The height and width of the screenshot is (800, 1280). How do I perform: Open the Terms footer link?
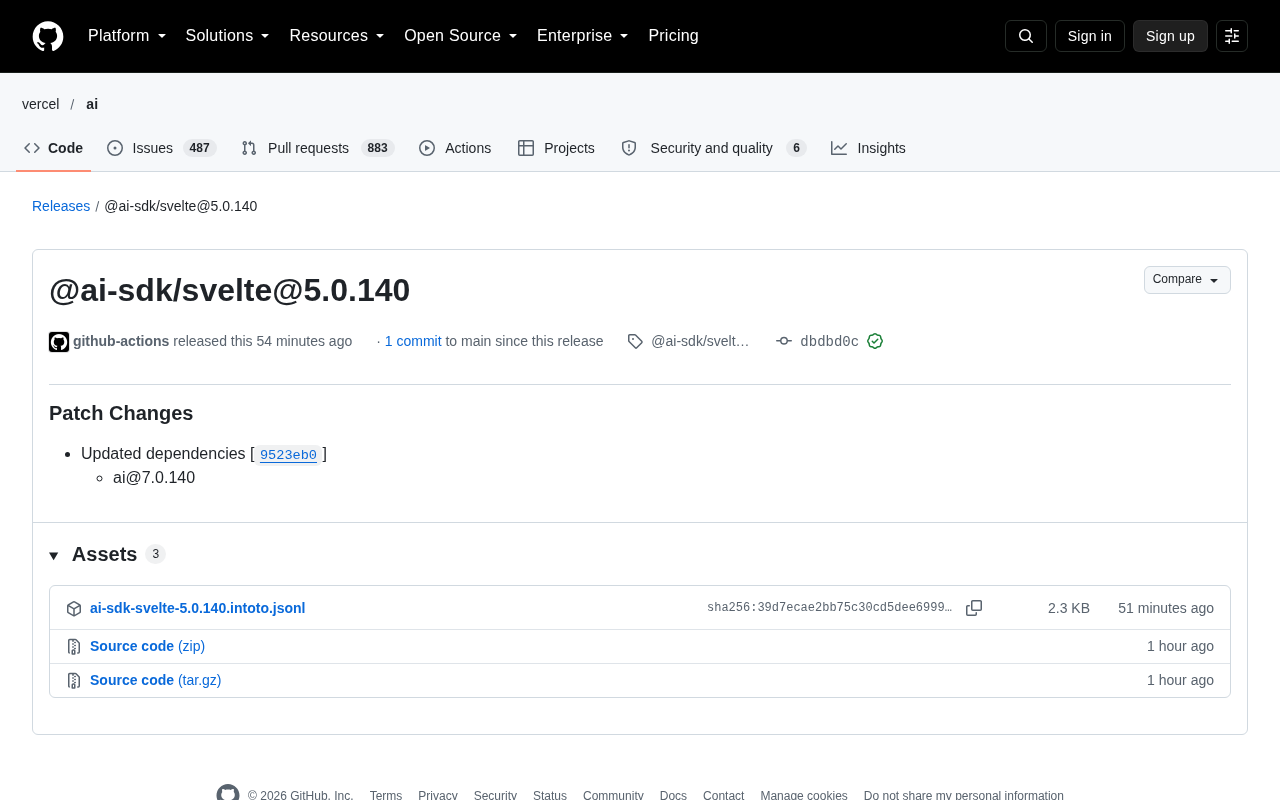click(386, 796)
